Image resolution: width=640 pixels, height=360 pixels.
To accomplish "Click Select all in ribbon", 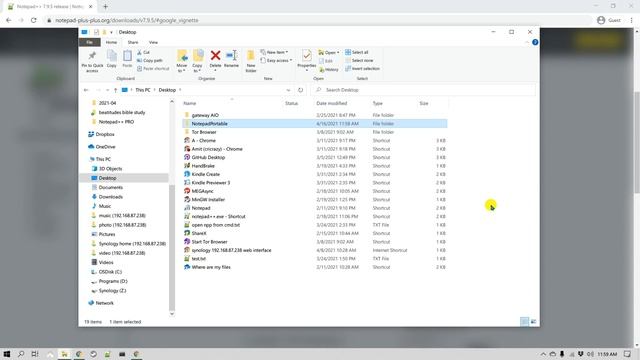I will [x=356, y=52].
